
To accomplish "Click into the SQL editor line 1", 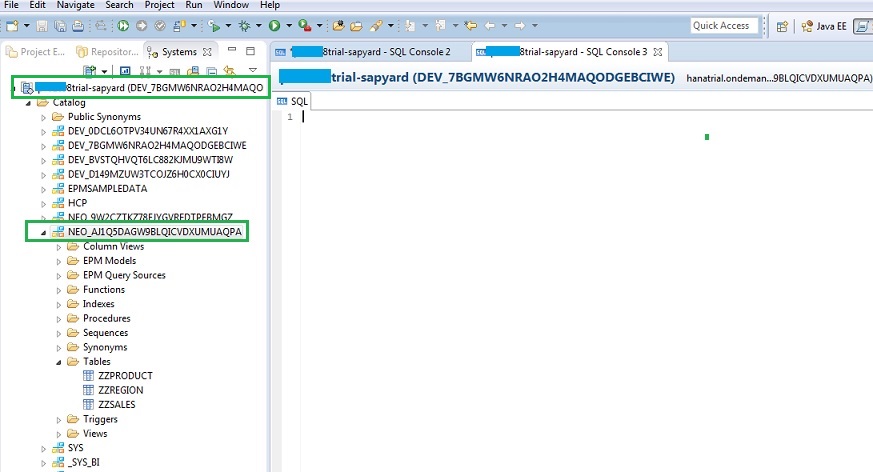I will tap(585, 117).
